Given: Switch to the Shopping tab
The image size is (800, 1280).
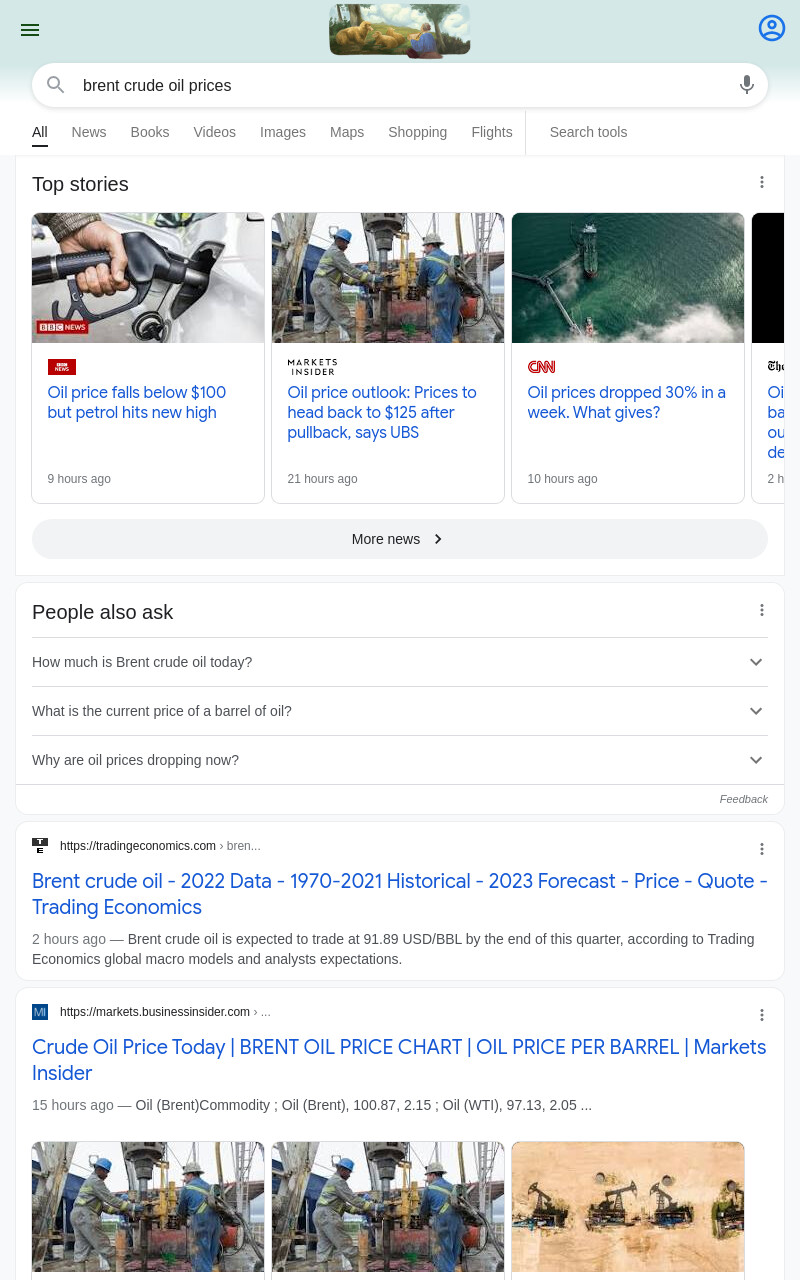Looking at the screenshot, I should coord(418,132).
